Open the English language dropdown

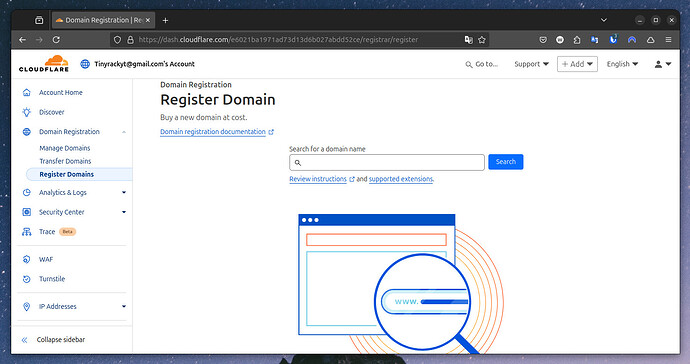point(622,64)
